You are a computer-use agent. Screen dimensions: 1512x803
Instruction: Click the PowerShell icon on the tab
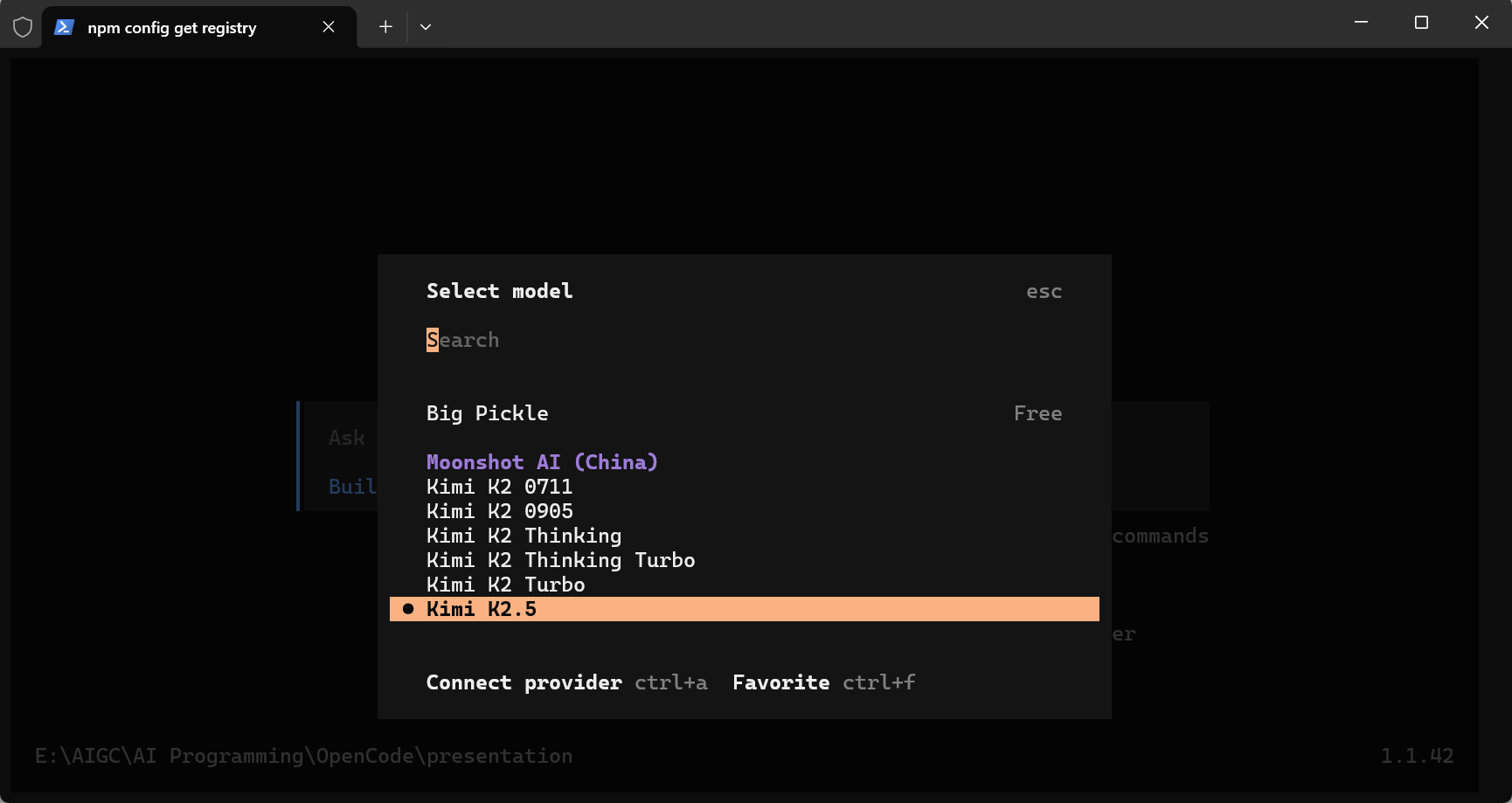coord(64,27)
